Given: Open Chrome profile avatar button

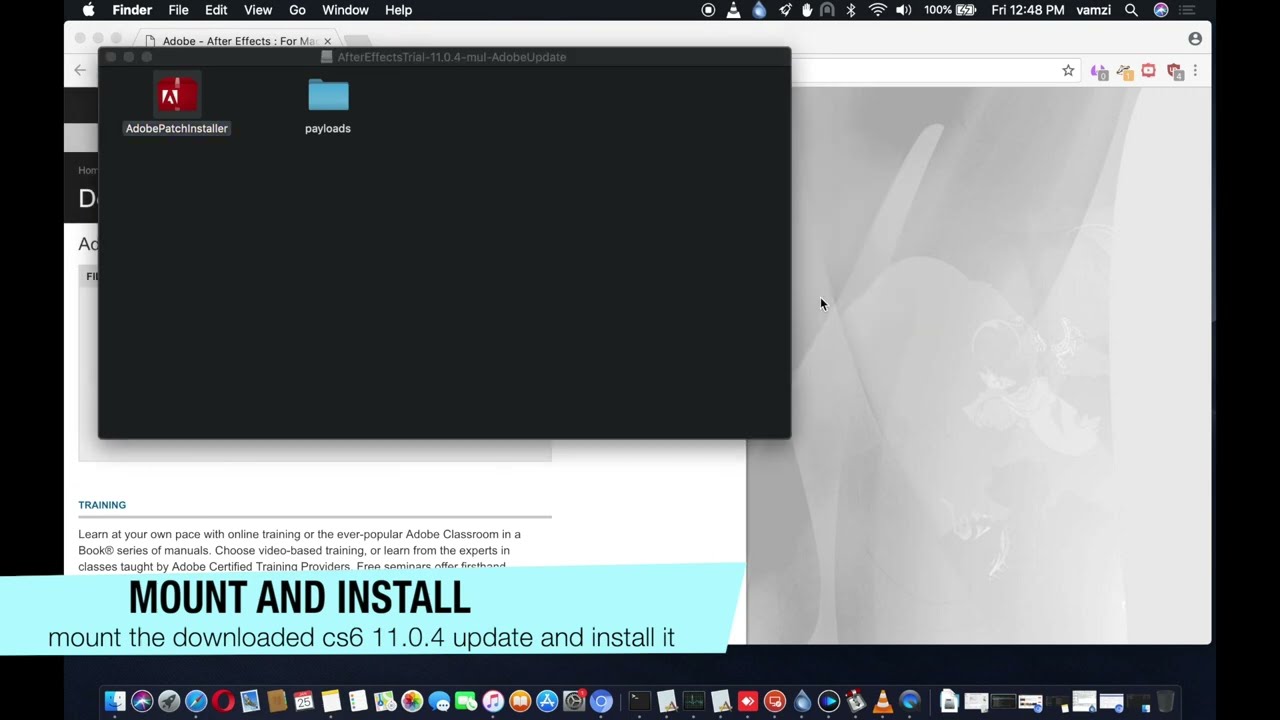Looking at the screenshot, I should click(x=1195, y=39).
